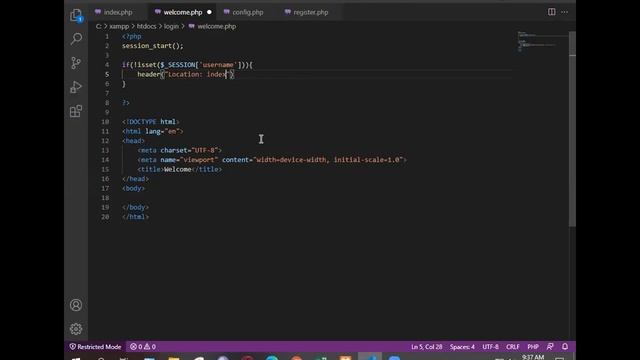Click the editor vertical scrollbar
The width and height of the screenshot is (640, 360).
coord(572,129)
